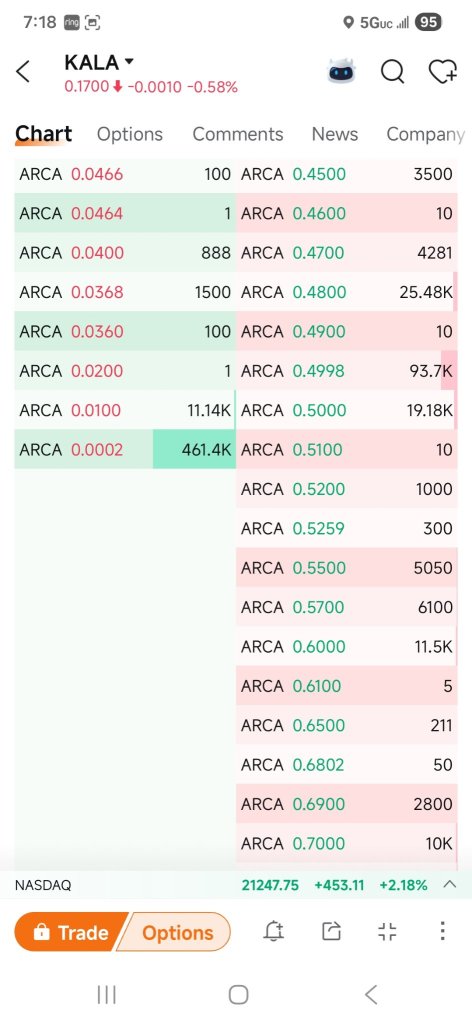Screen dimensions: 472x1024
Task: Go to the News tab
Action: pos(335,134)
